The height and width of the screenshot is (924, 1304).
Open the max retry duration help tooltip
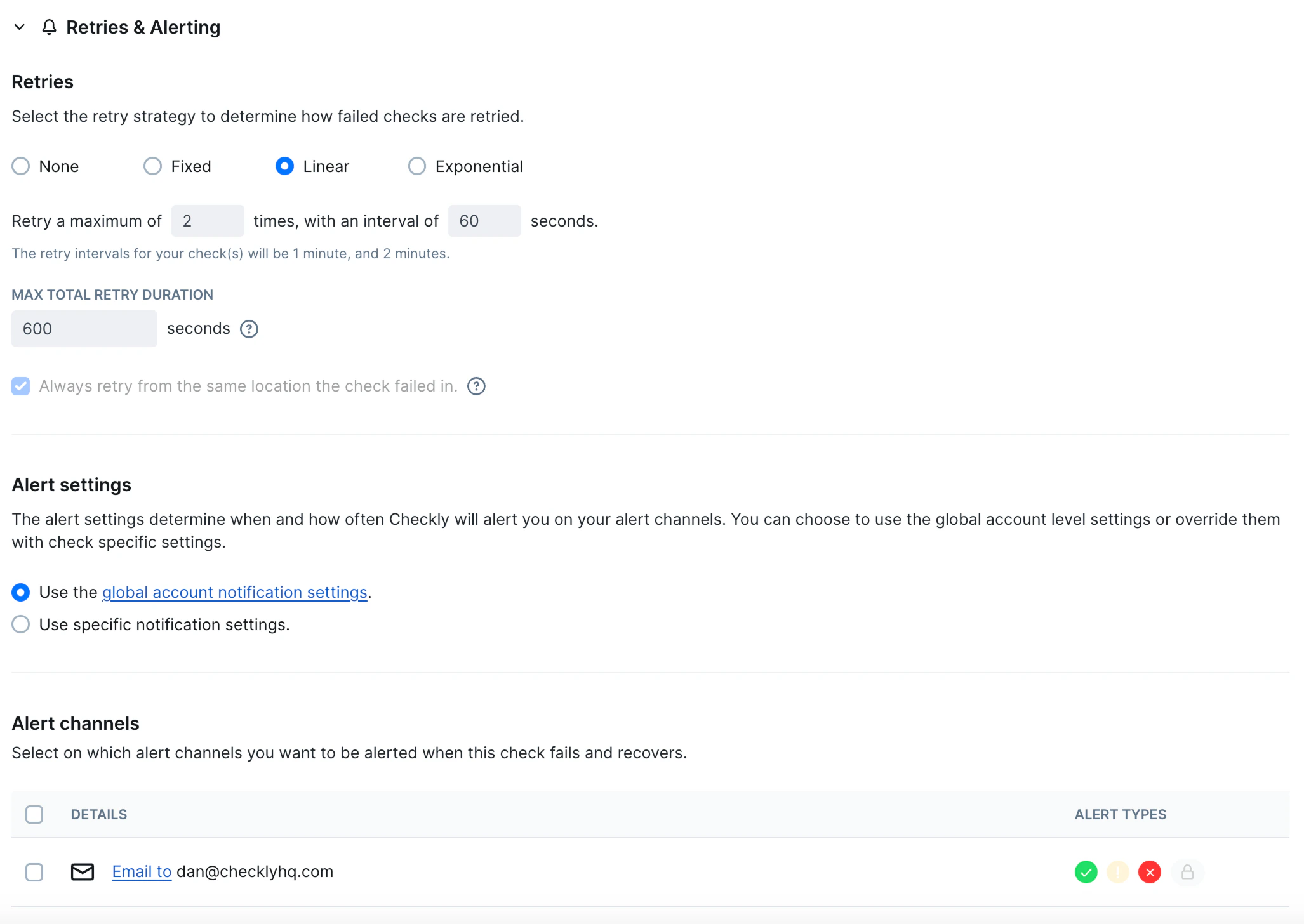click(x=249, y=329)
